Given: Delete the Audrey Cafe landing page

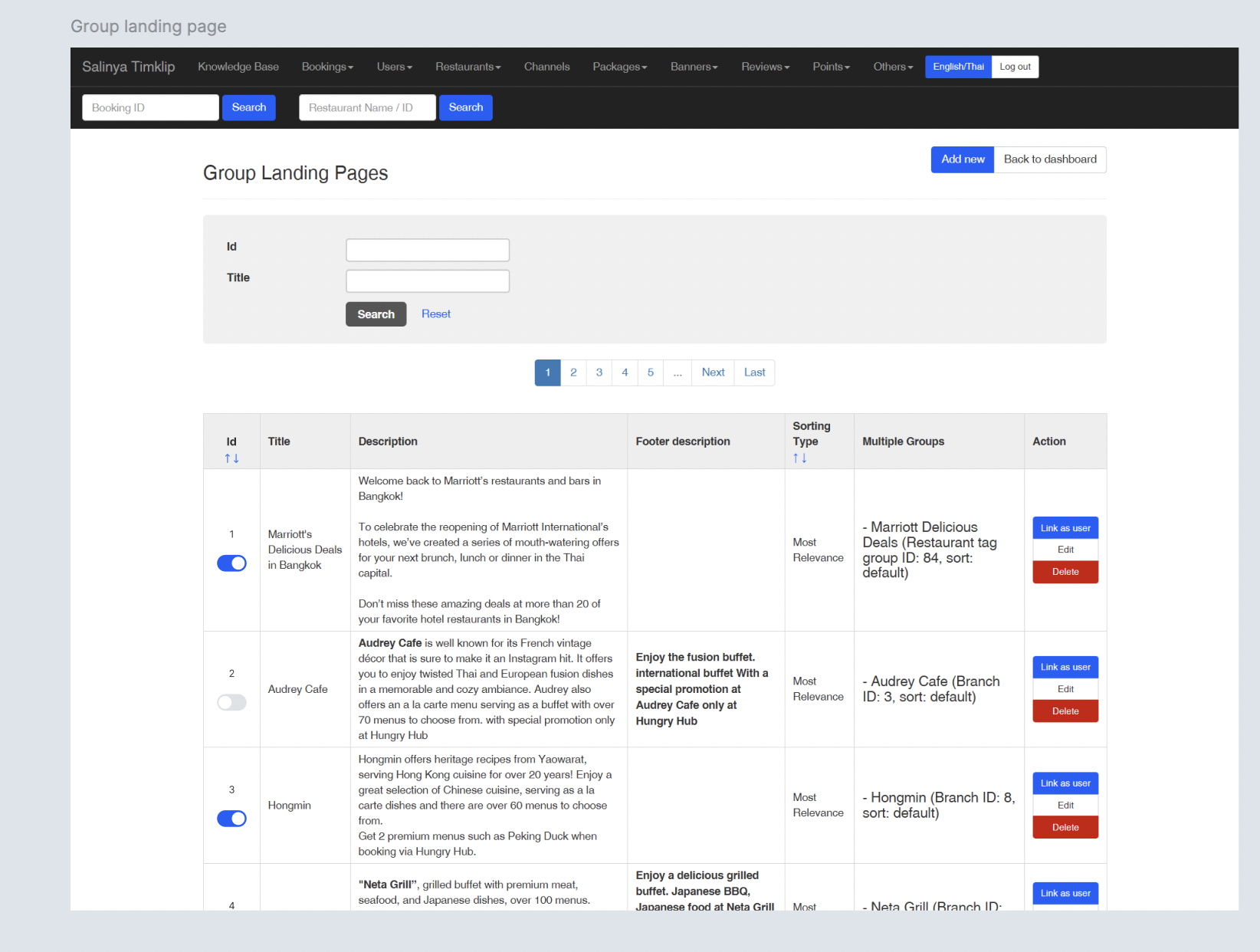Looking at the screenshot, I should (x=1065, y=711).
